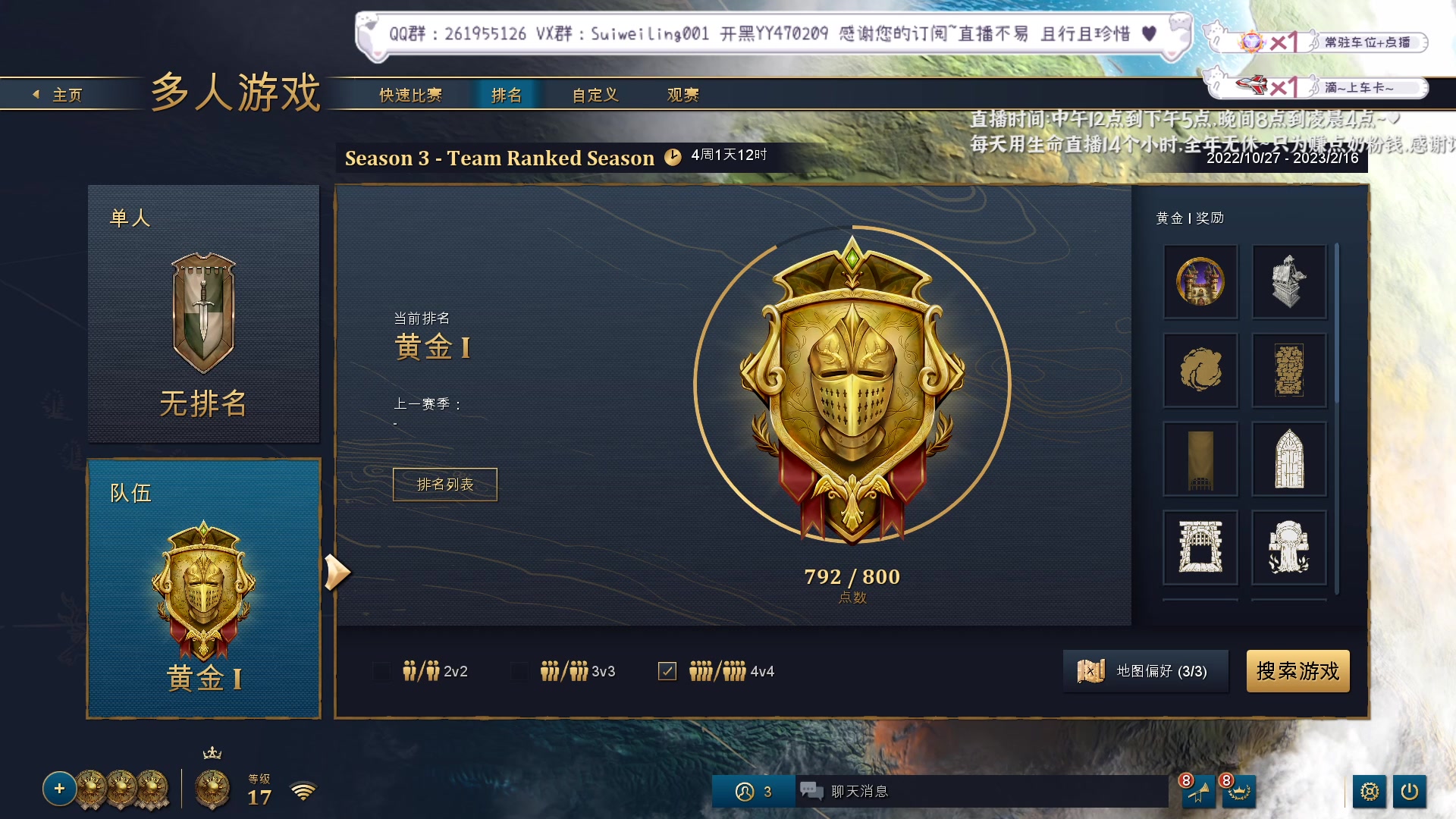Select the stone gate reward icon

coord(1200,547)
